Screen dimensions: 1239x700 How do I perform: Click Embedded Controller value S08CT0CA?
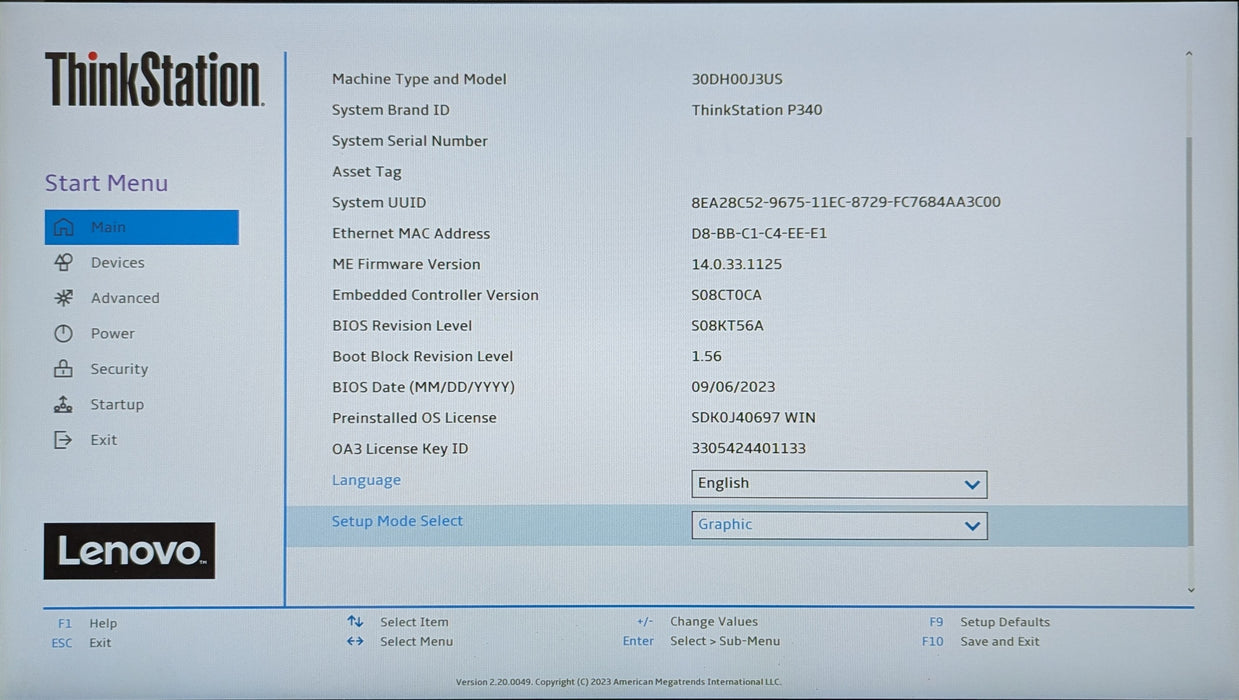point(726,295)
